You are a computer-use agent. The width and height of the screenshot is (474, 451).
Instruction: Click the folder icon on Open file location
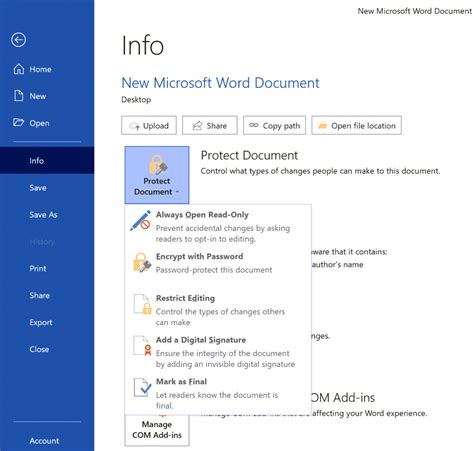click(x=323, y=126)
